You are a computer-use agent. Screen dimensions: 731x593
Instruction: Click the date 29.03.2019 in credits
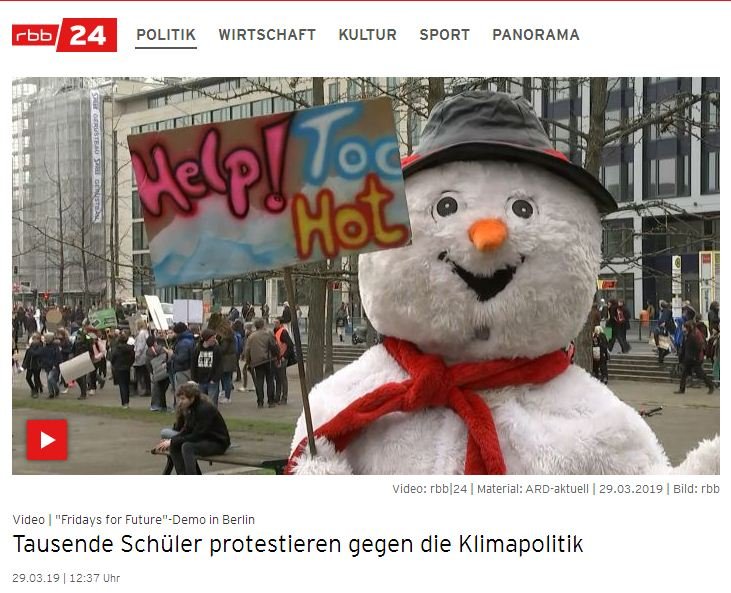pyautogui.click(x=630, y=489)
